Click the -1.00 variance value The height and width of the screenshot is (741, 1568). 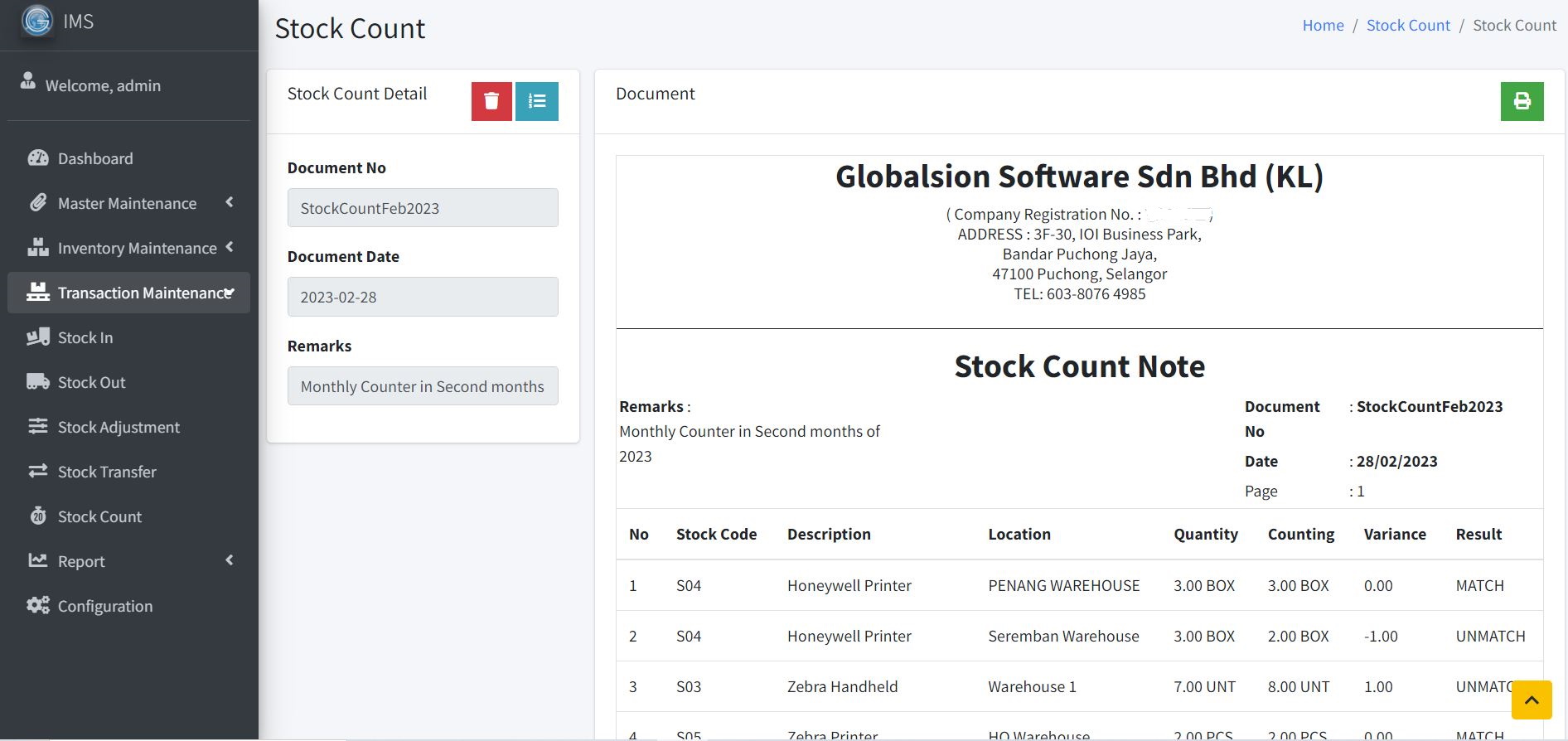(1381, 636)
